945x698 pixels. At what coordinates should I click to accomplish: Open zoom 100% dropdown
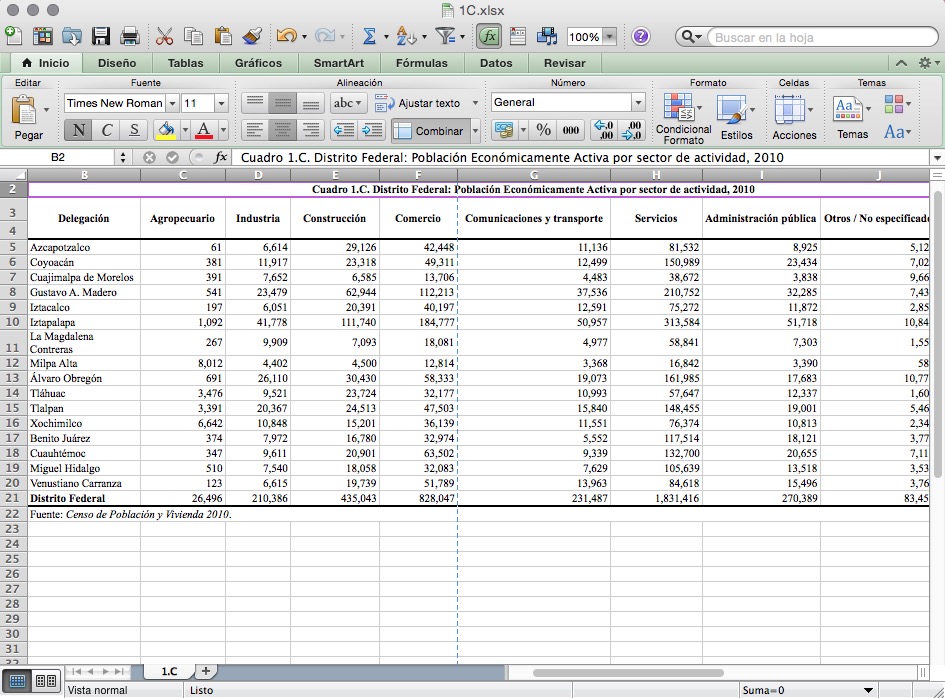pyautogui.click(x=610, y=37)
